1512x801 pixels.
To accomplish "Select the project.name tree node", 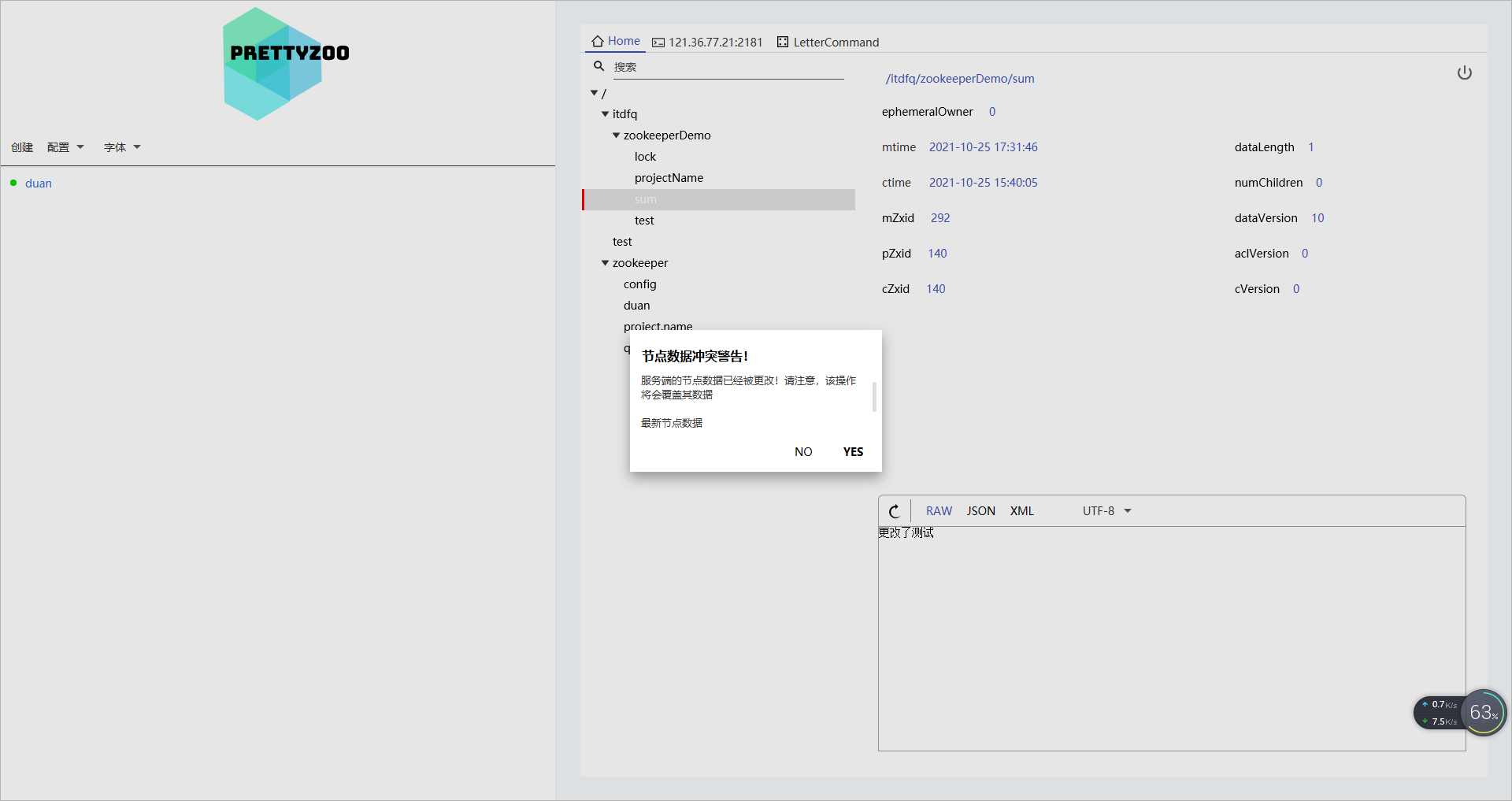I will coord(658,325).
